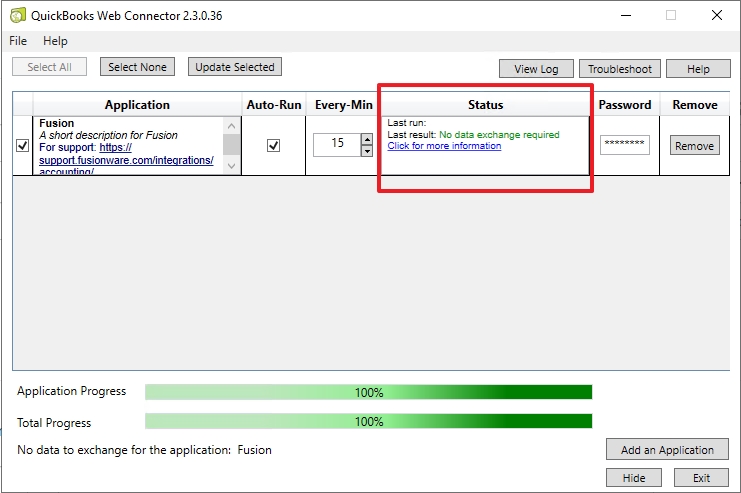
Task: Click the Fusion password field
Action: [x=625, y=145]
